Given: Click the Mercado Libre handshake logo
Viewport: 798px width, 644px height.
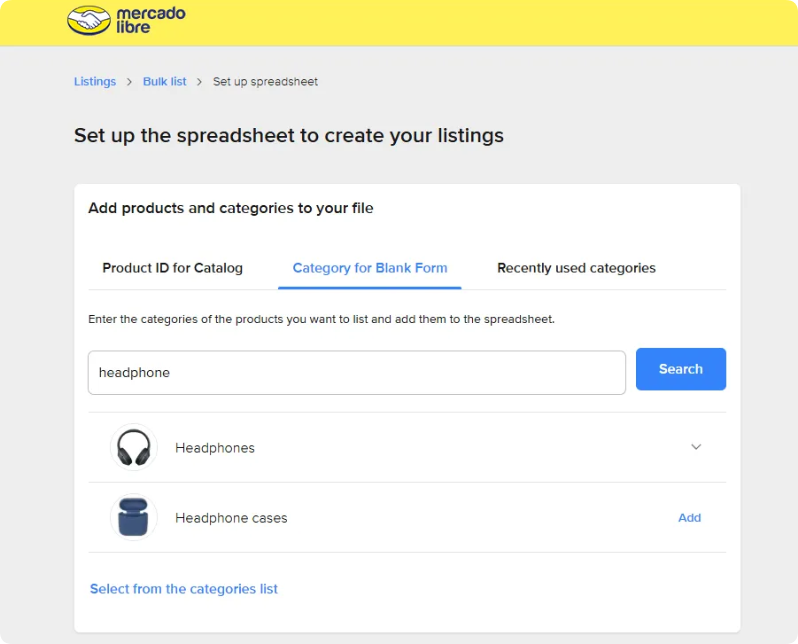Looking at the screenshot, I should [89, 21].
